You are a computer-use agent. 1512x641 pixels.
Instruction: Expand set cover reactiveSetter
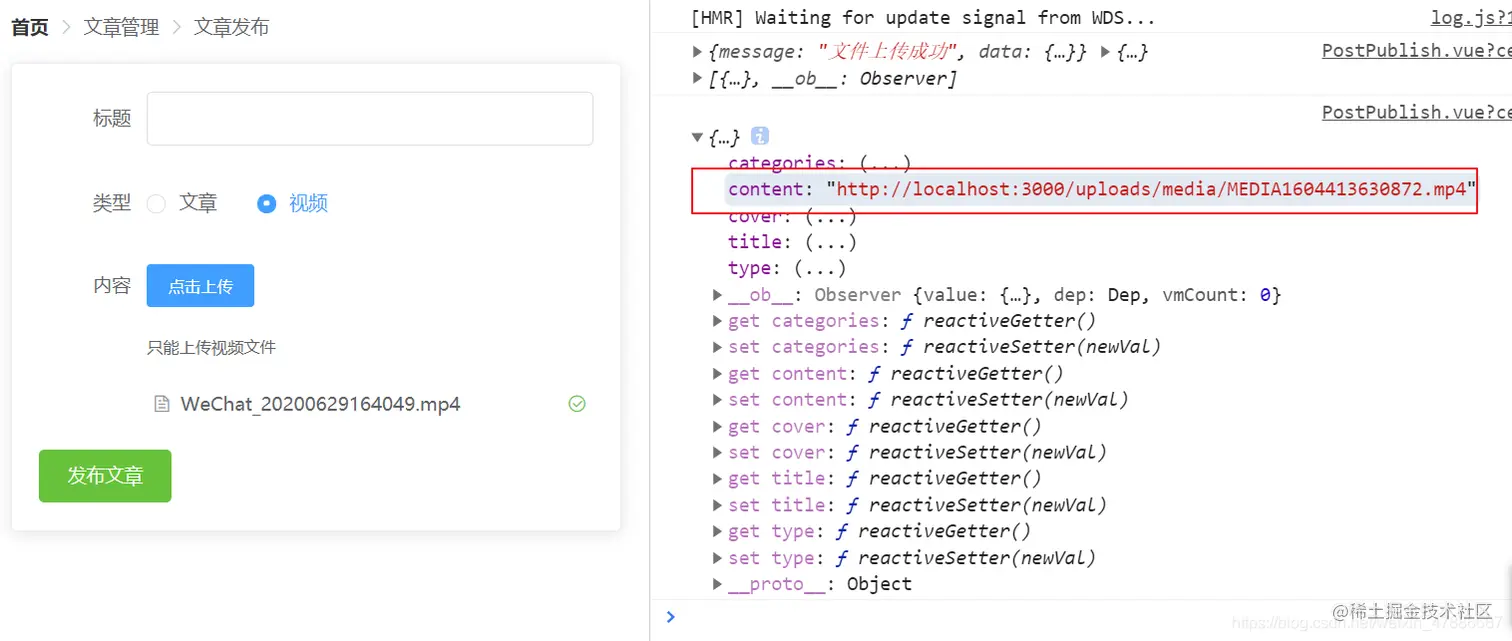(x=718, y=453)
